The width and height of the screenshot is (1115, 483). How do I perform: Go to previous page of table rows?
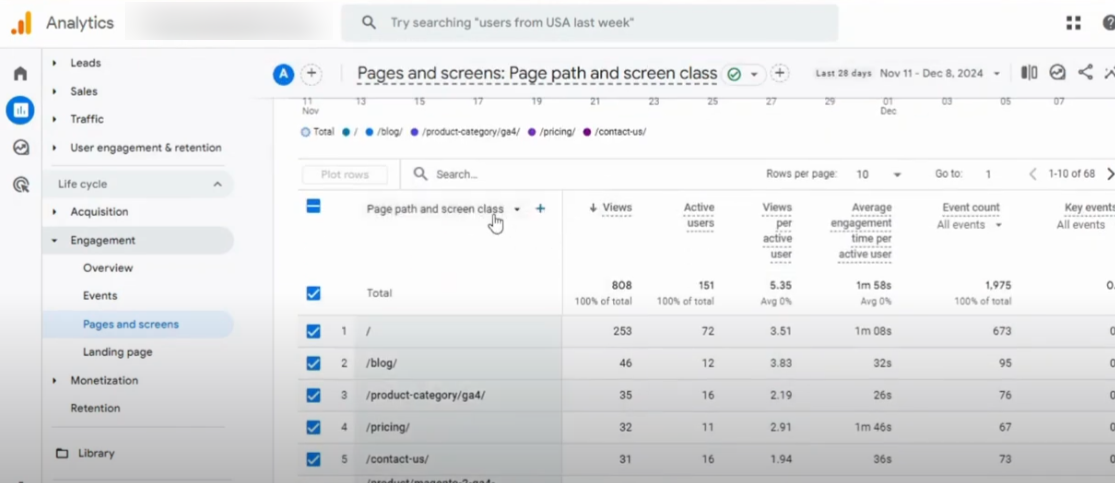[1033, 174]
